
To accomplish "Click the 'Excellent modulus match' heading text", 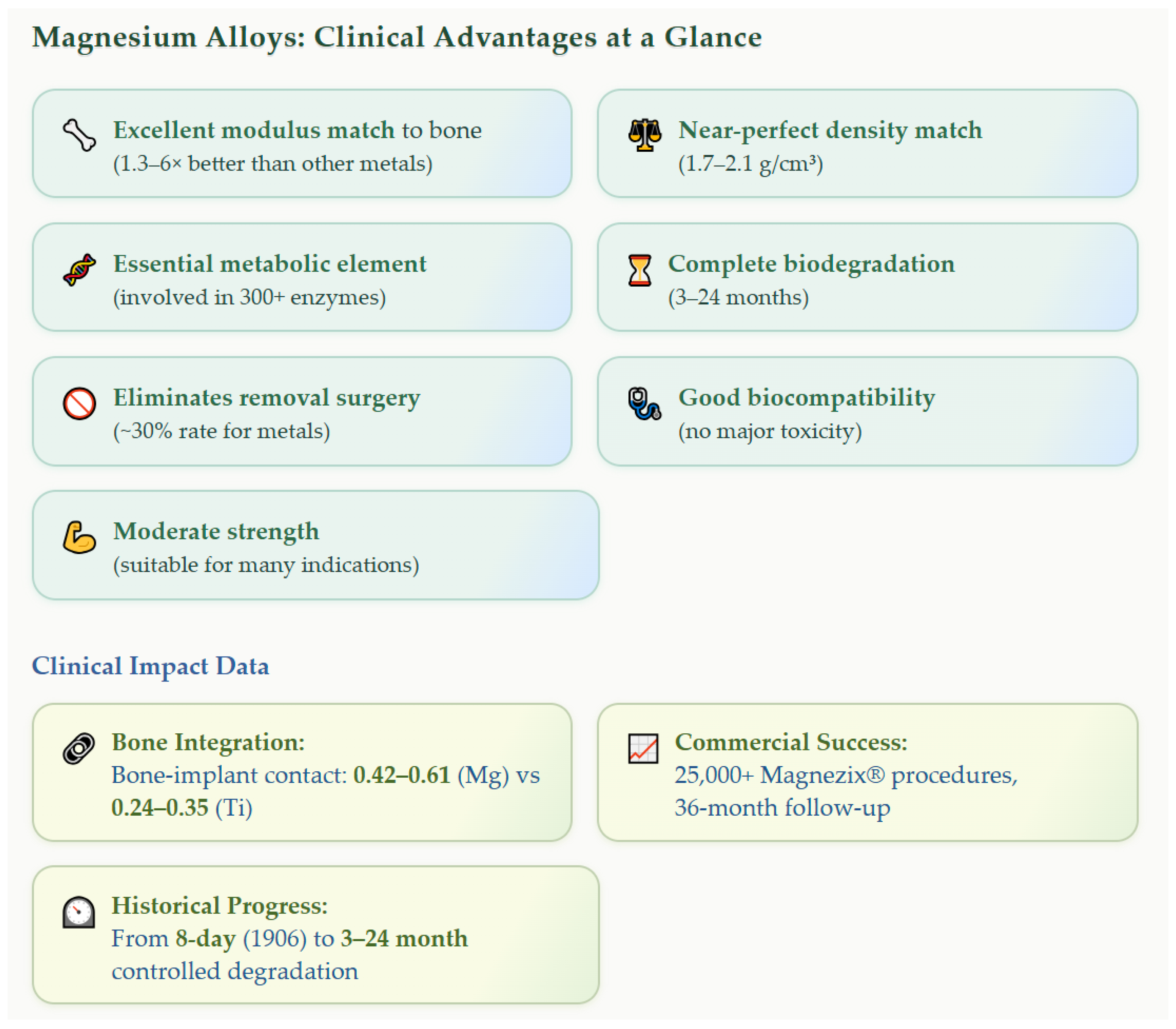I will pyautogui.click(x=253, y=130).
